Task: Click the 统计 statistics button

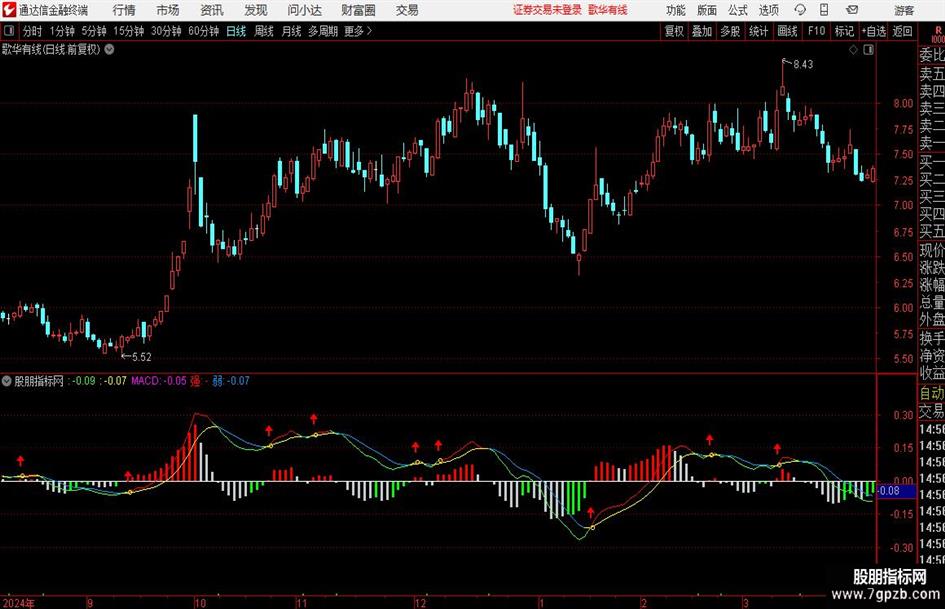Action: click(758, 31)
